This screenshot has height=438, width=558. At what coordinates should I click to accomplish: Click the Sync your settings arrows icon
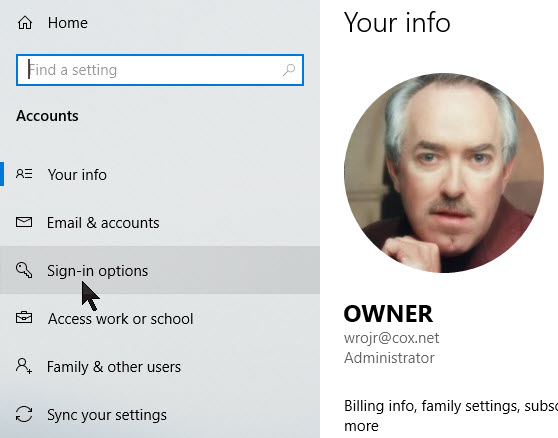24,415
